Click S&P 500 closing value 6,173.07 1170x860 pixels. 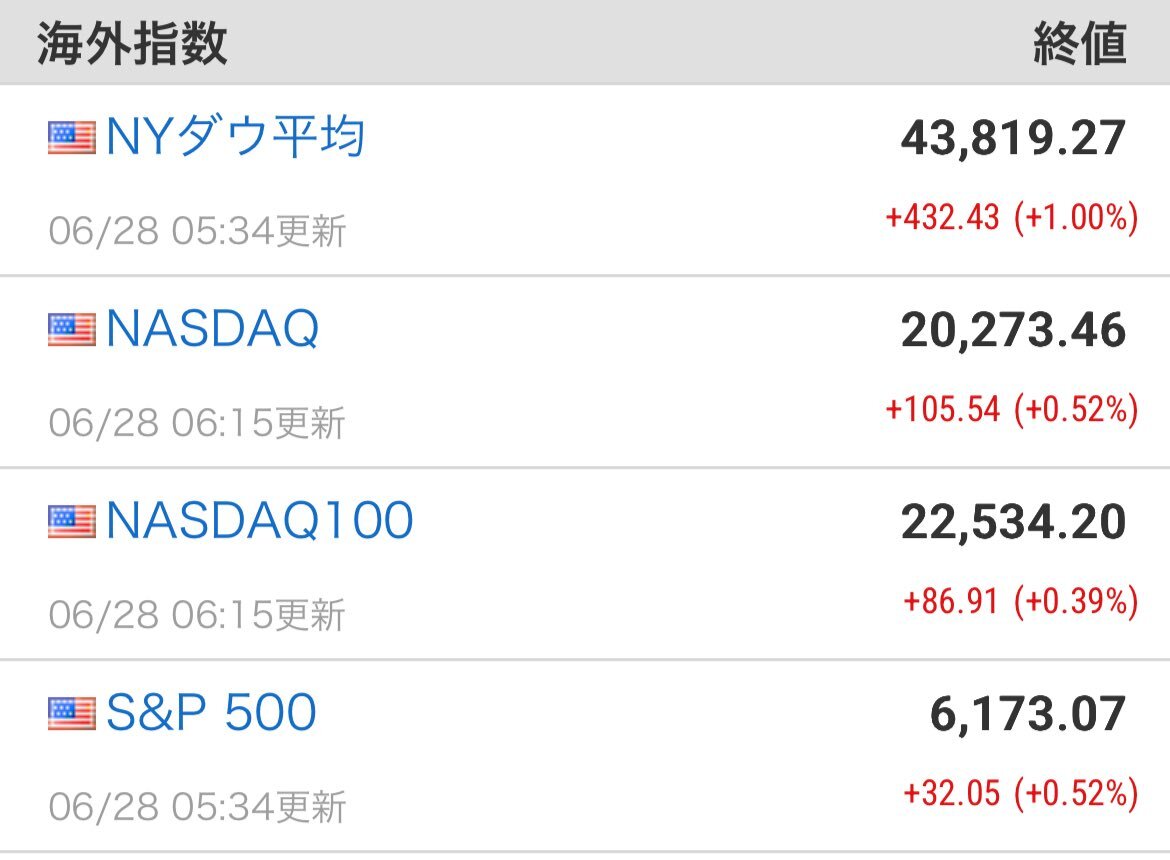pos(1027,714)
